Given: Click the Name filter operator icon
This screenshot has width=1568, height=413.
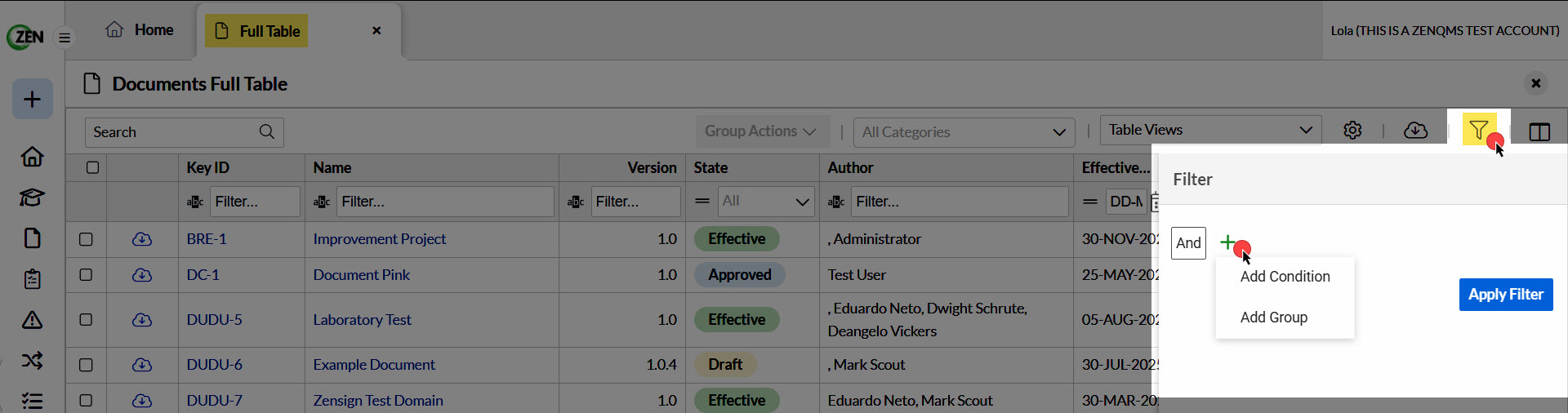Looking at the screenshot, I should (322, 202).
